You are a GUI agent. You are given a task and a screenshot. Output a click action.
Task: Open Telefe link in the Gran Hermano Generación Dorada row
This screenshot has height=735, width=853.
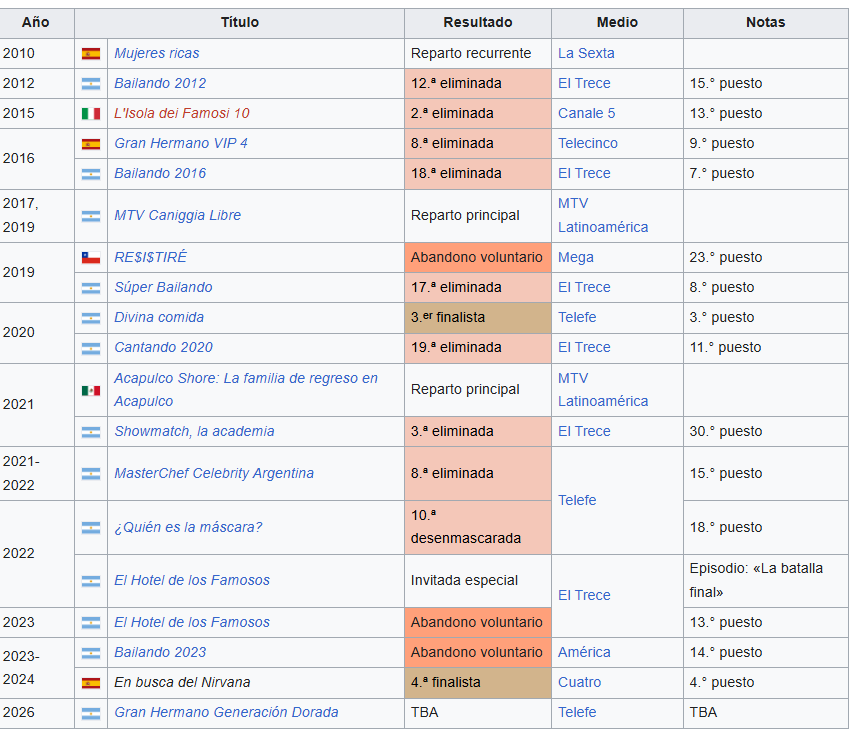[x=577, y=712]
